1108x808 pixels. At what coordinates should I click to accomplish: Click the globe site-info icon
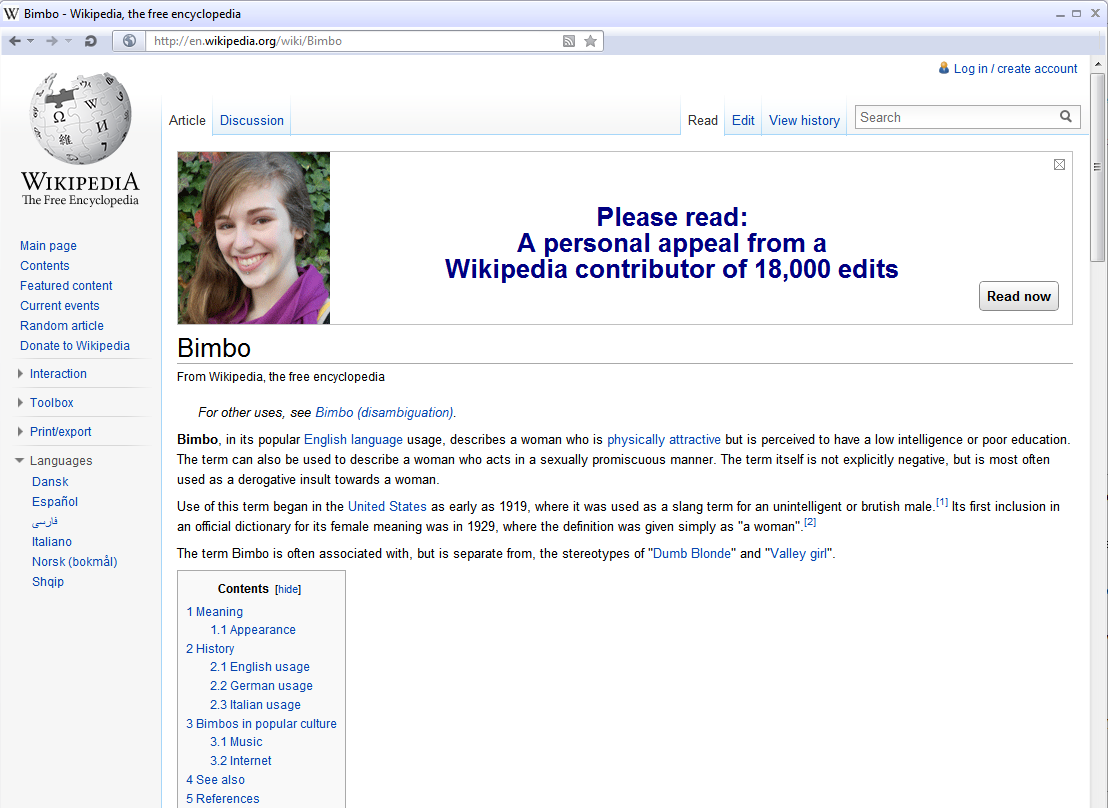pyautogui.click(x=129, y=41)
